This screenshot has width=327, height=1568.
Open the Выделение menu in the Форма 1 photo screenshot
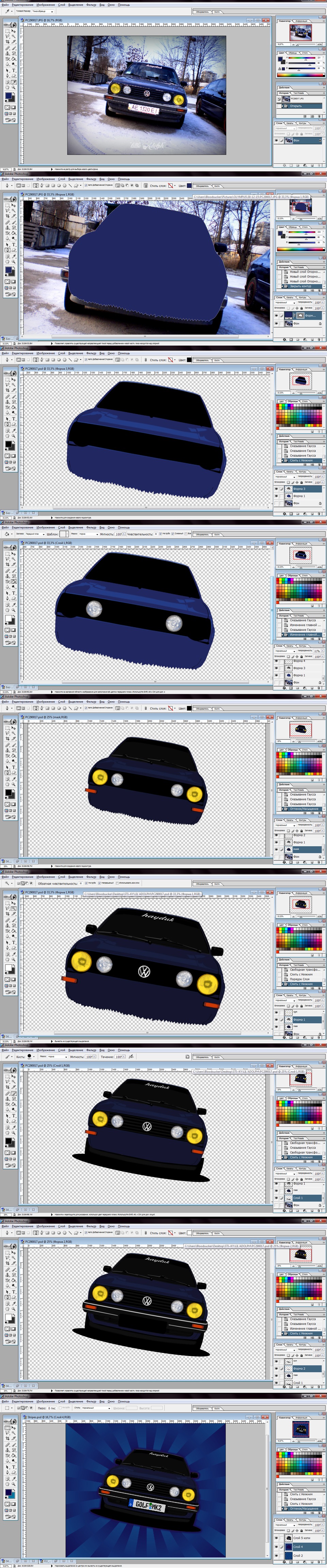pyautogui.click(x=76, y=179)
